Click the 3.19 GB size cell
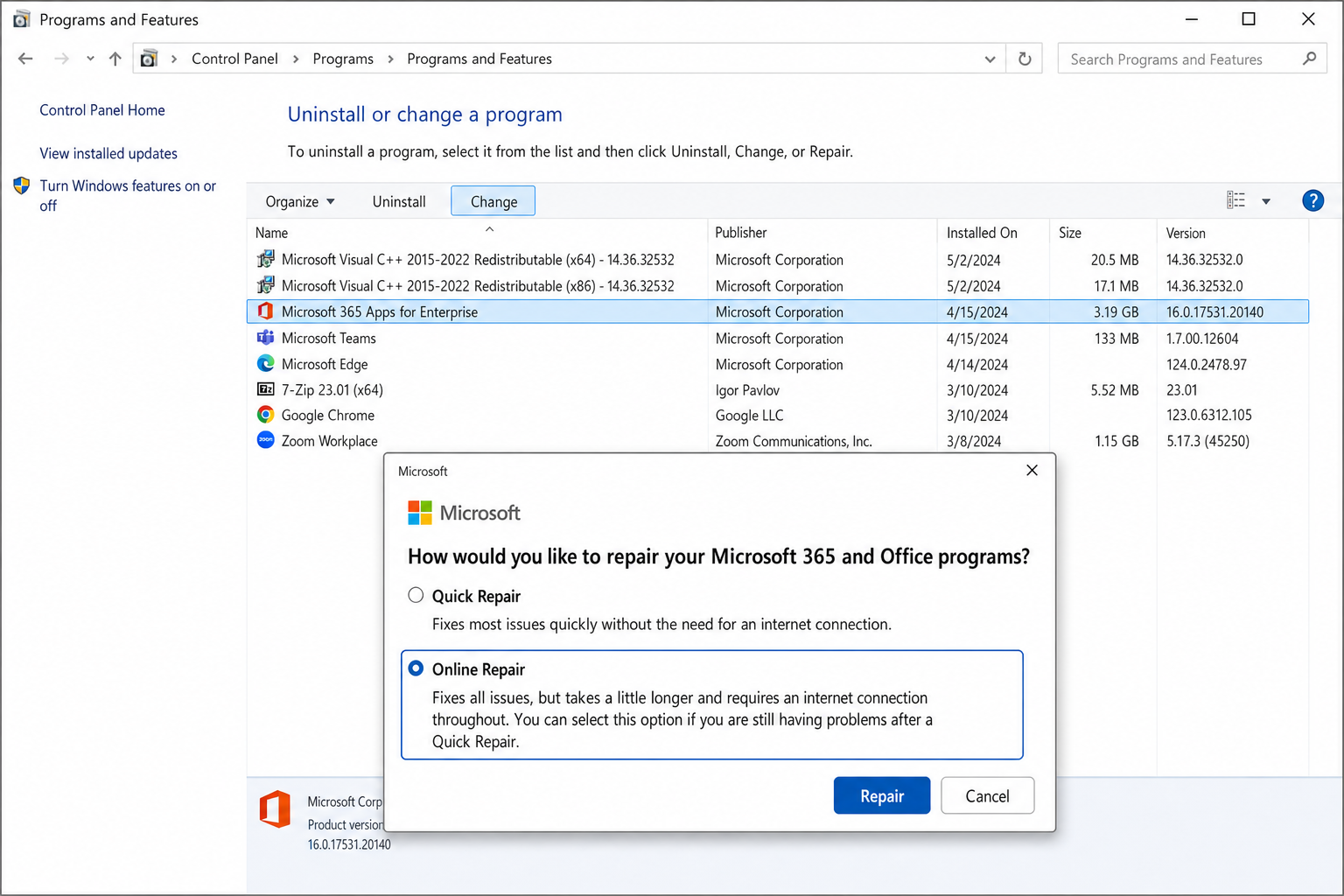Image resolution: width=1344 pixels, height=896 pixels. tap(1116, 311)
